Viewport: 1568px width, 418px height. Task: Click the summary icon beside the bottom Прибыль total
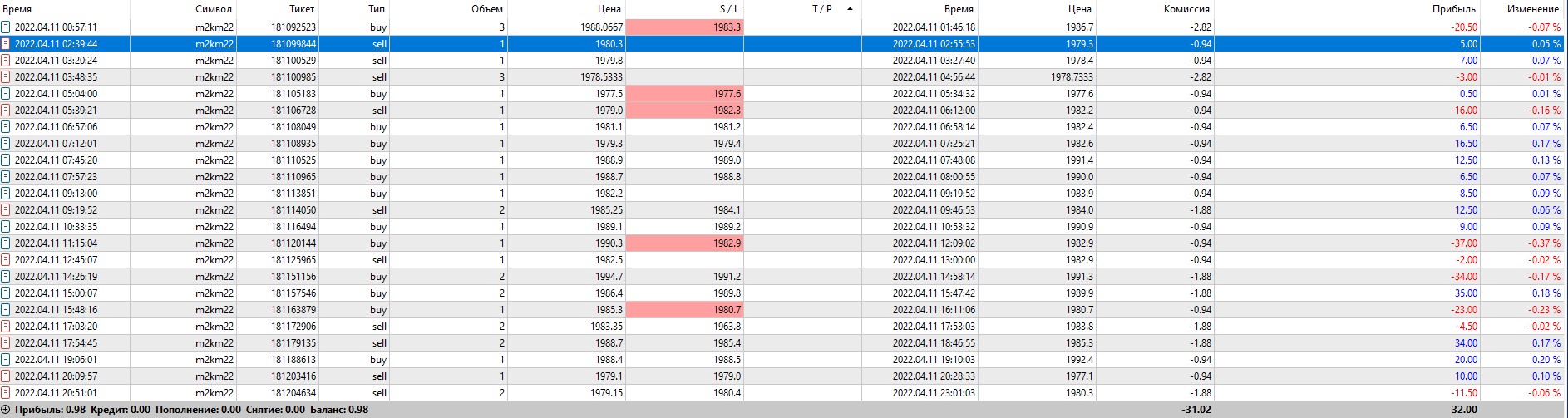(7, 409)
